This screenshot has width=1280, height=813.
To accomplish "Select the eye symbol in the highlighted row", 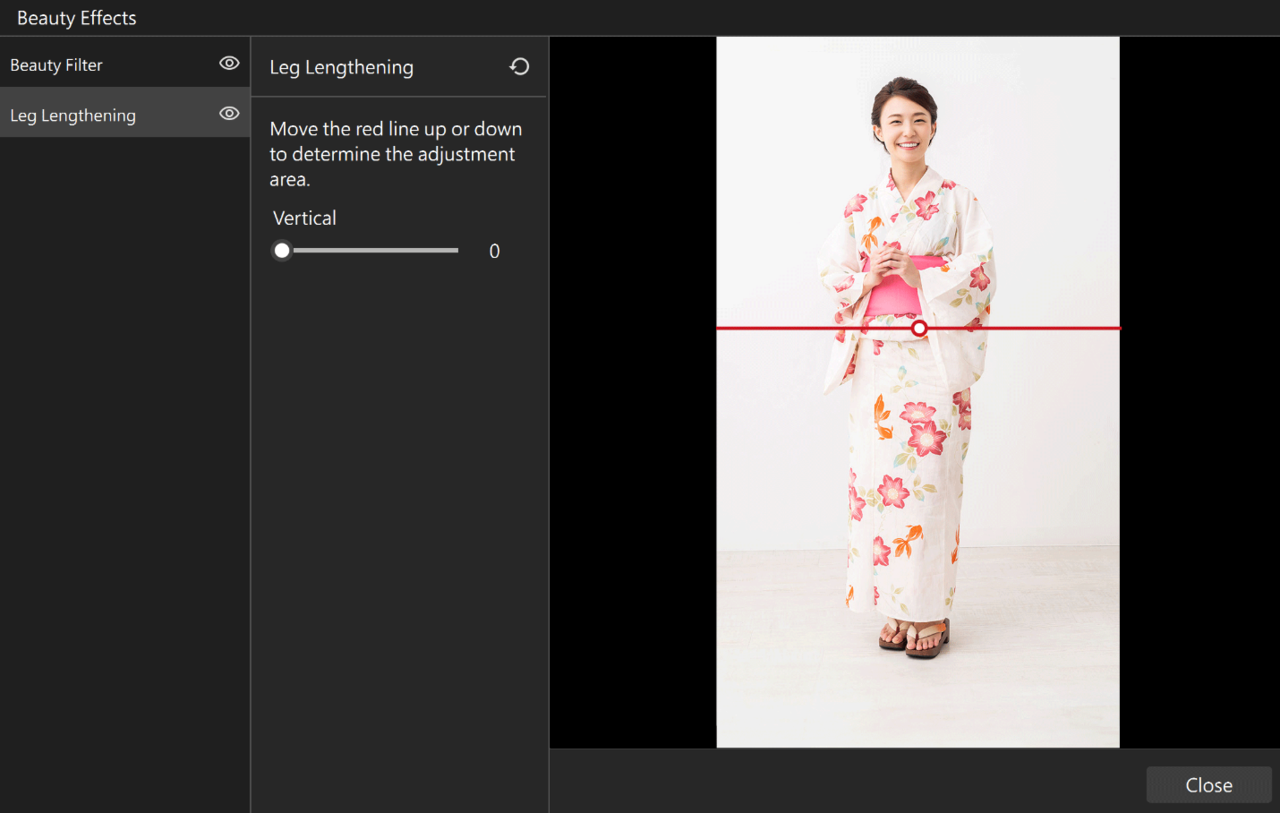I will click(229, 112).
